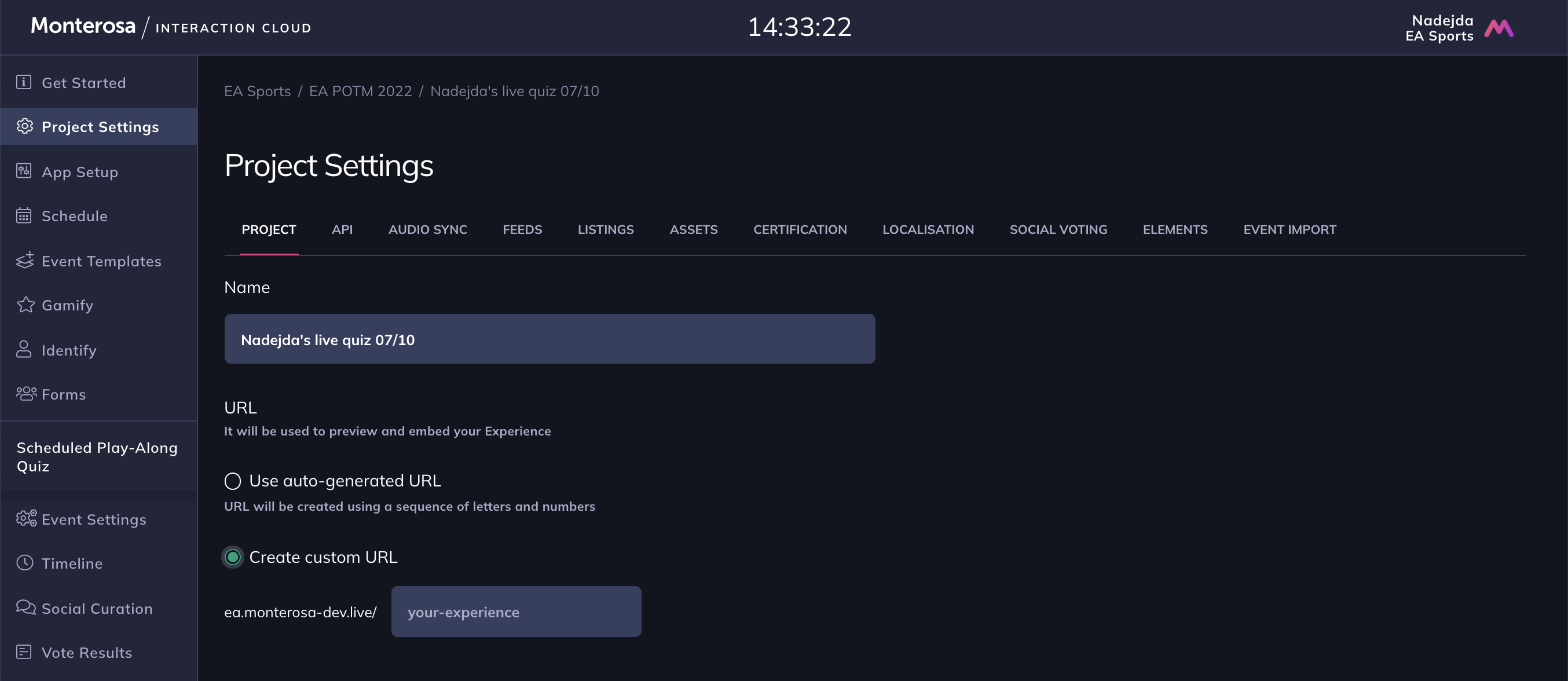
Task: Click the Get Started info icon
Action: tap(24, 82)
